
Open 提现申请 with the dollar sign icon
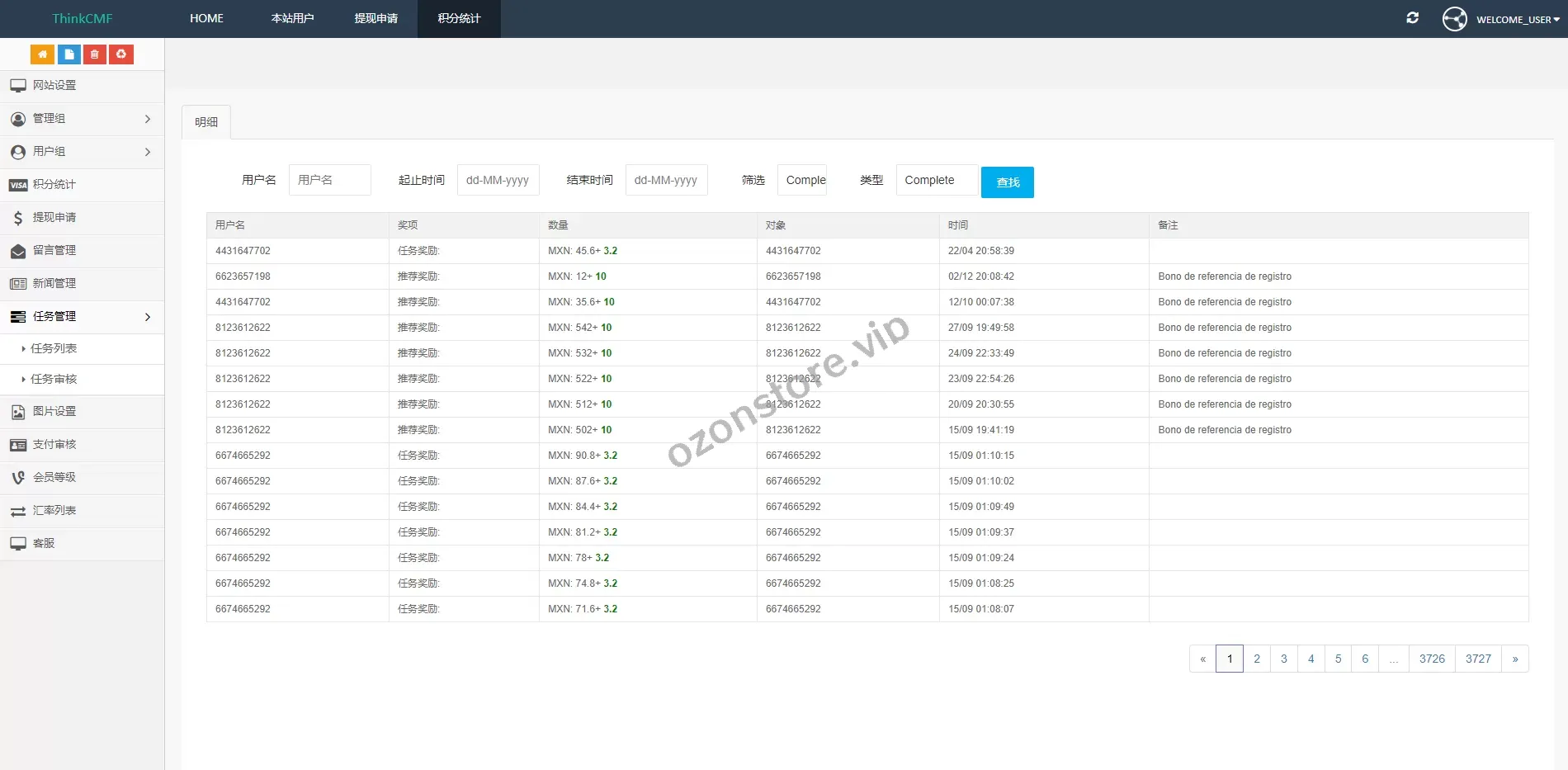coord(54,218)
